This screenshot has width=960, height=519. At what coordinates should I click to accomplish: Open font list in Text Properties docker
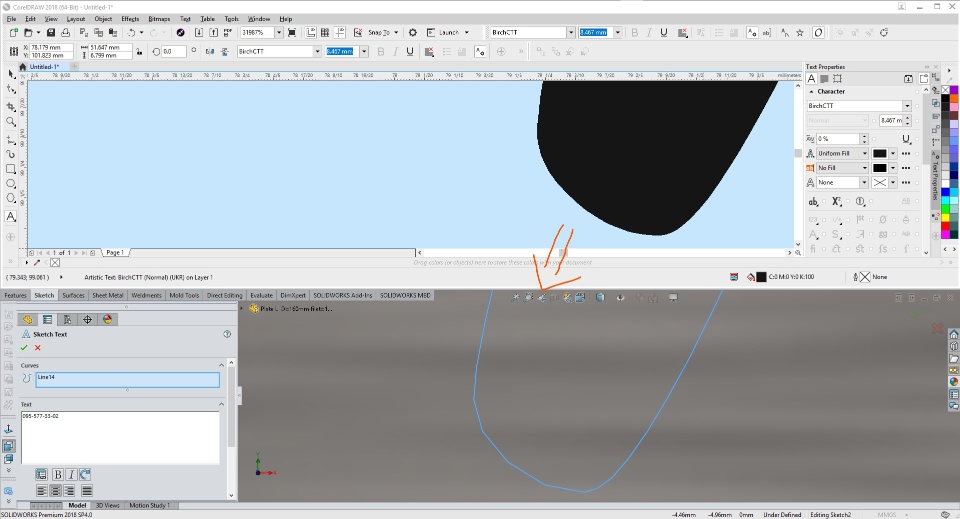tap(907, 106)
